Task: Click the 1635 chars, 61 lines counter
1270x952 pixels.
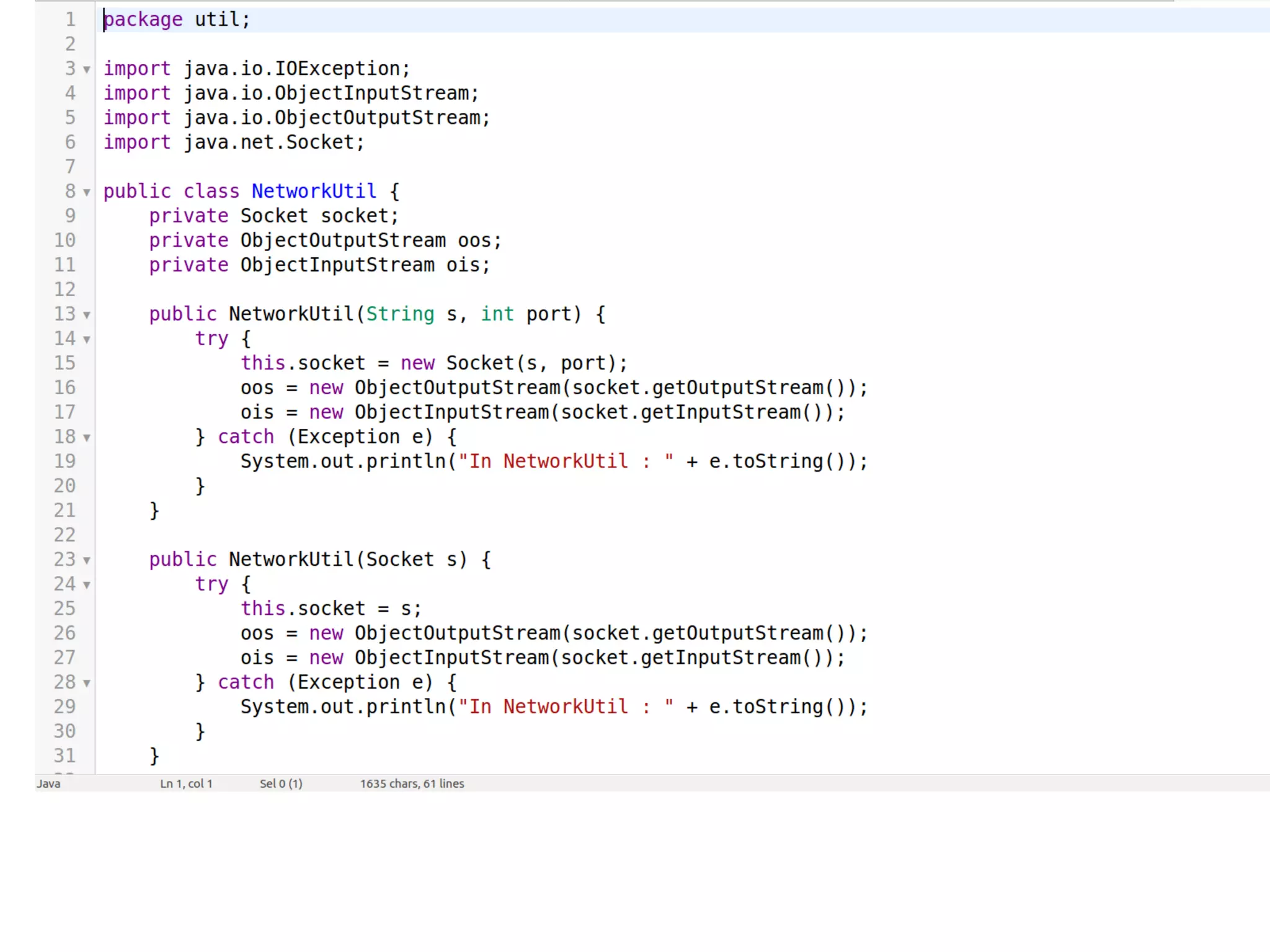Action: point(412,783)
